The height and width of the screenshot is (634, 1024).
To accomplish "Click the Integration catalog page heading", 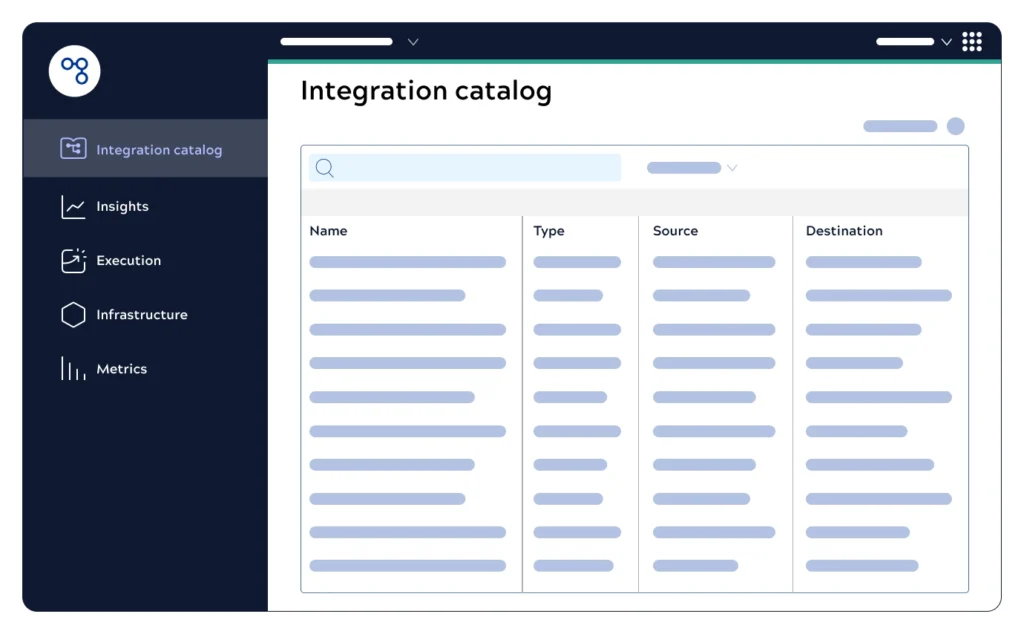I will [426, 91].
